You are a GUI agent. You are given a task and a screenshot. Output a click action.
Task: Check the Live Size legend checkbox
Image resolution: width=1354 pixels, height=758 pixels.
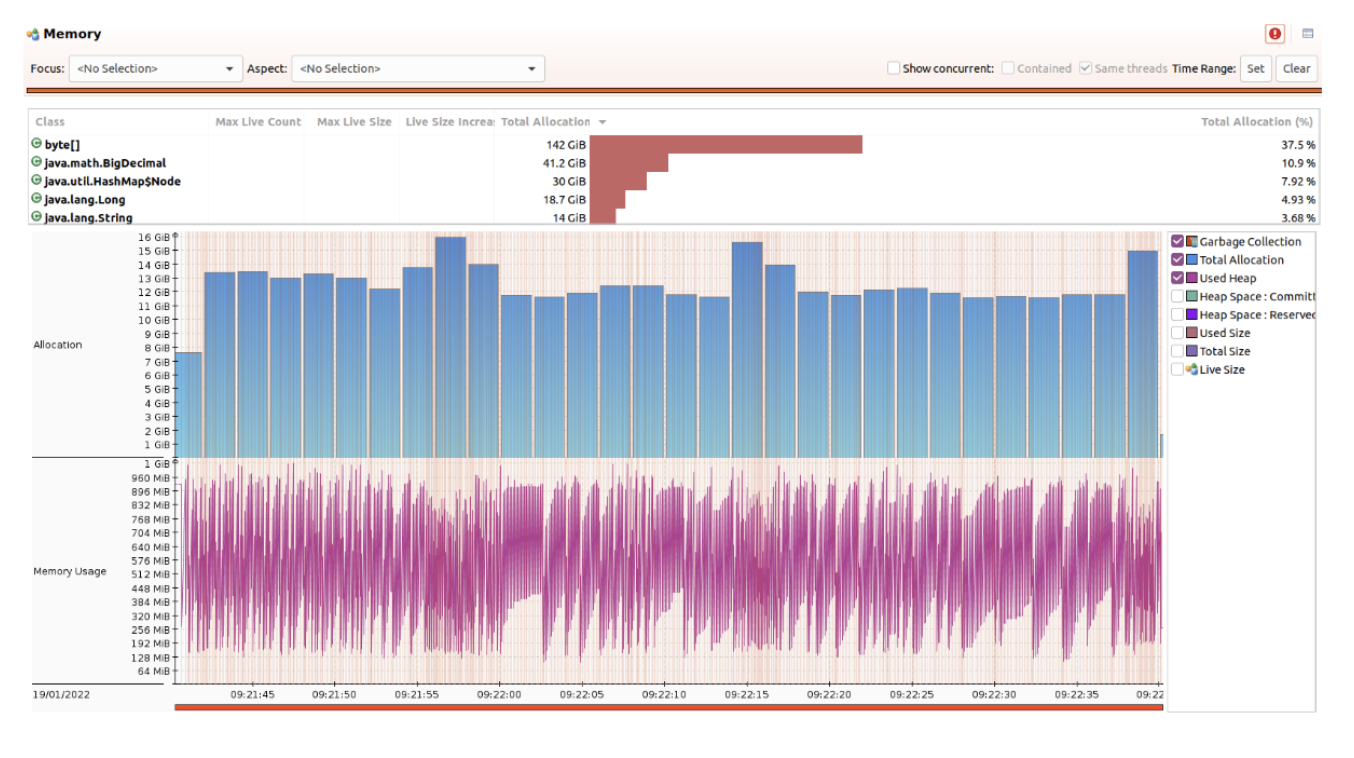(x=1177, y=369)
